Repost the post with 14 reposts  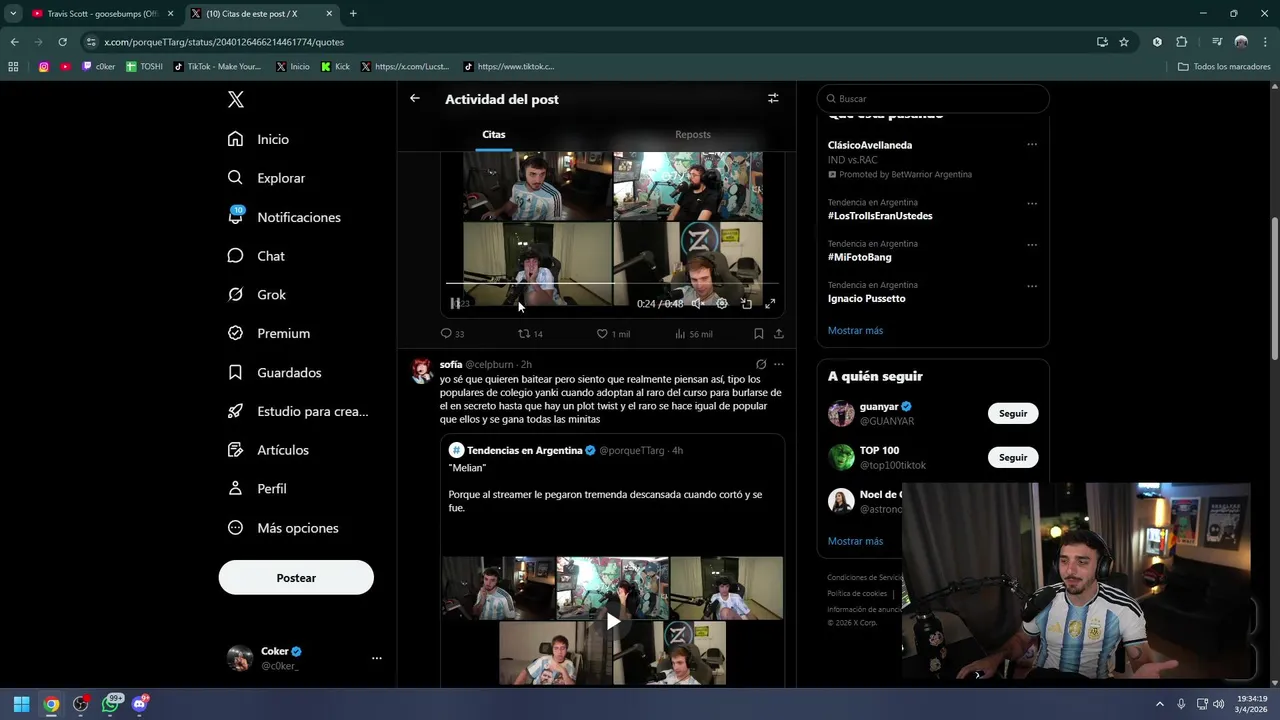[x=530, y=334]
